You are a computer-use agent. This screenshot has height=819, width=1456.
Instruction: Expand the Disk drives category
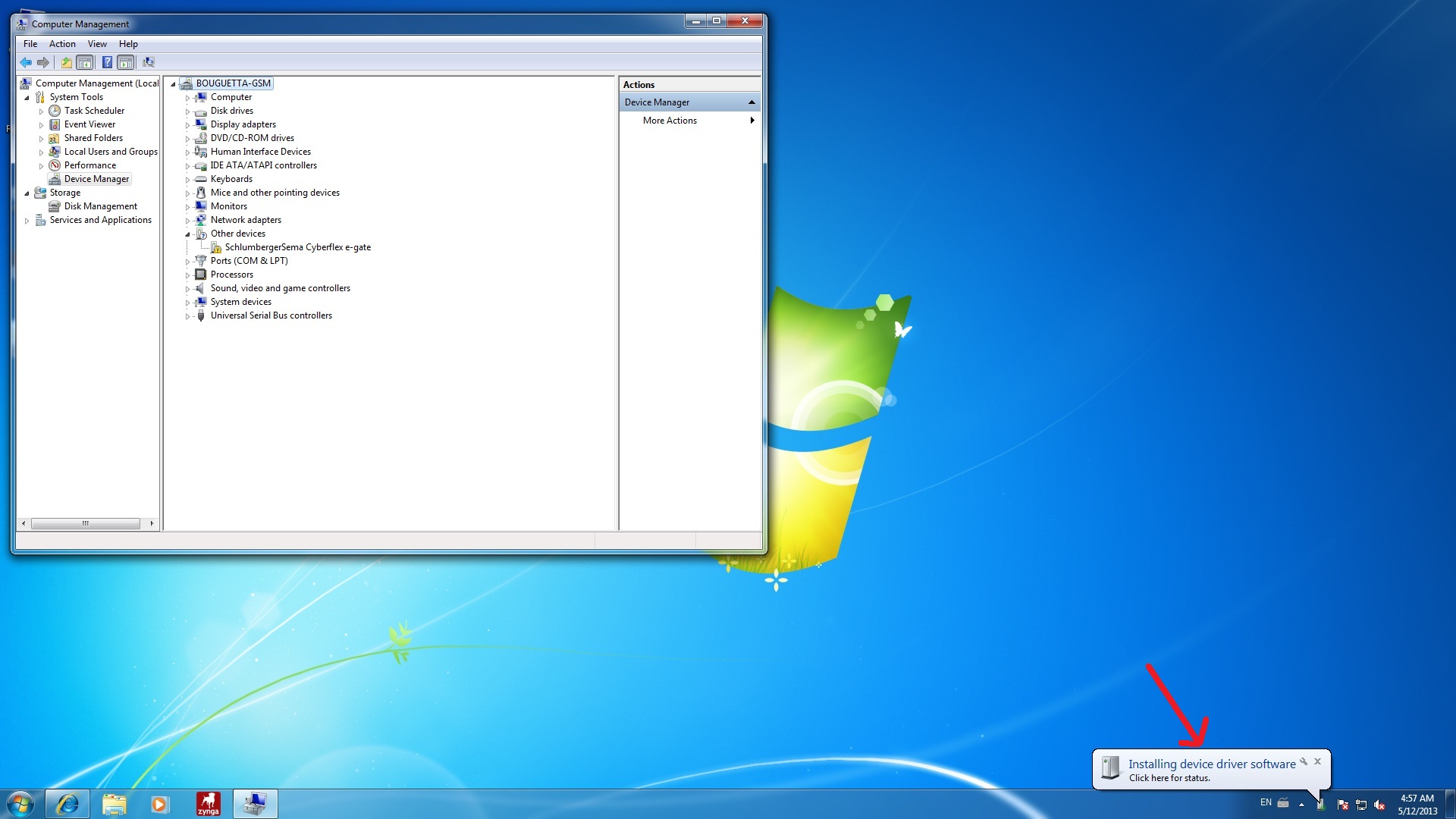coord(187,111)
